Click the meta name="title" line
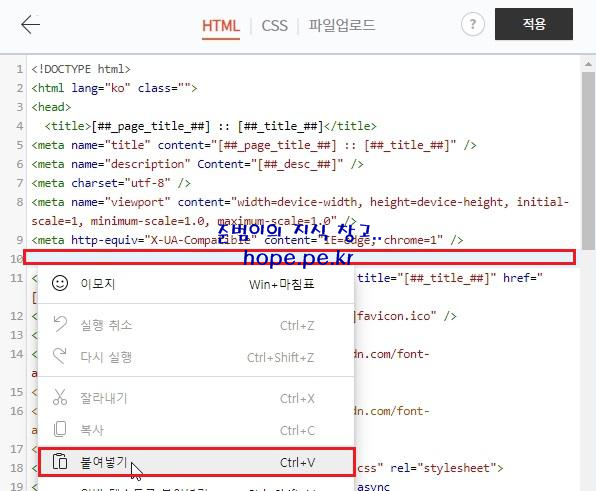 pos(254,145)
